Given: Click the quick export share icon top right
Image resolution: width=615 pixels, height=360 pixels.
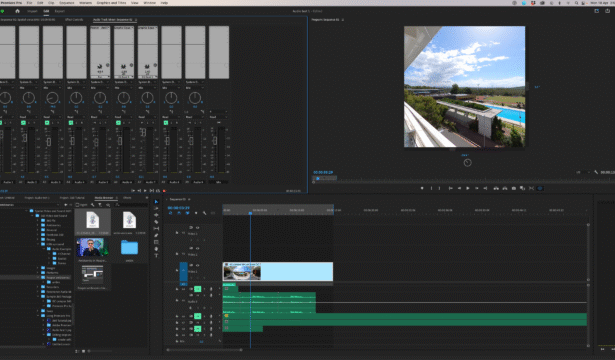Looking at the screenshot, I should click(x=608, y=11).
